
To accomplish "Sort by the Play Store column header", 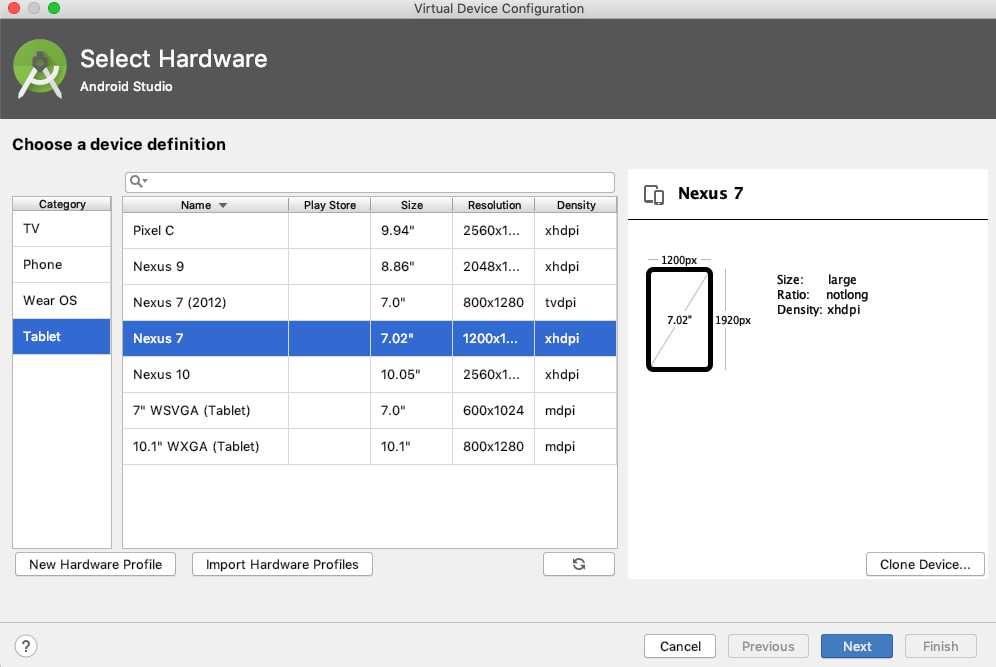I will 330,205.
